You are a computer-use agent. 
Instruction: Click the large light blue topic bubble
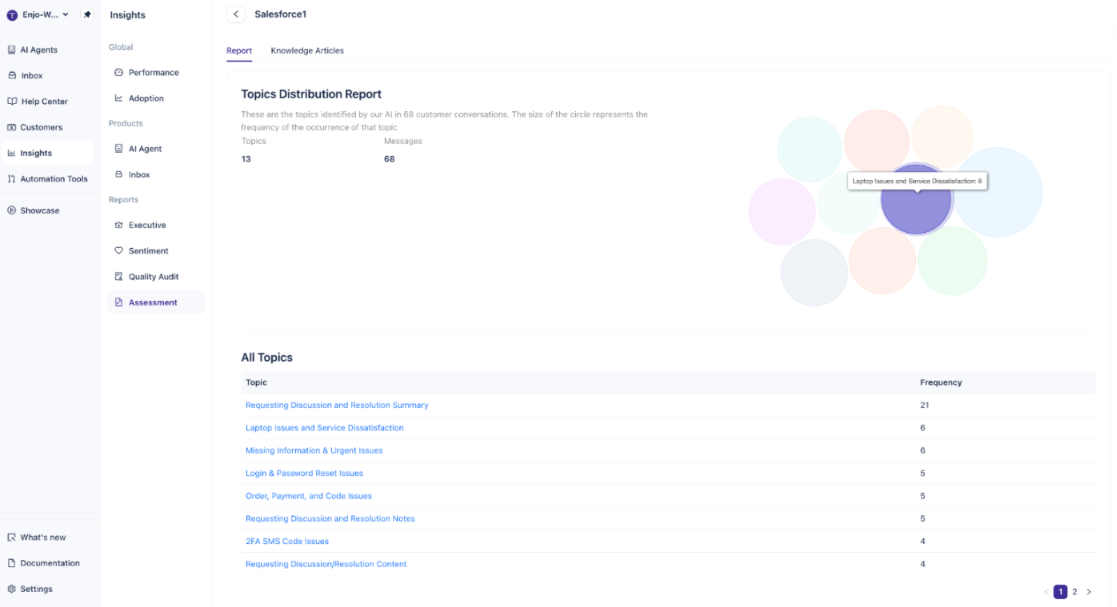[x=999, y=192]
